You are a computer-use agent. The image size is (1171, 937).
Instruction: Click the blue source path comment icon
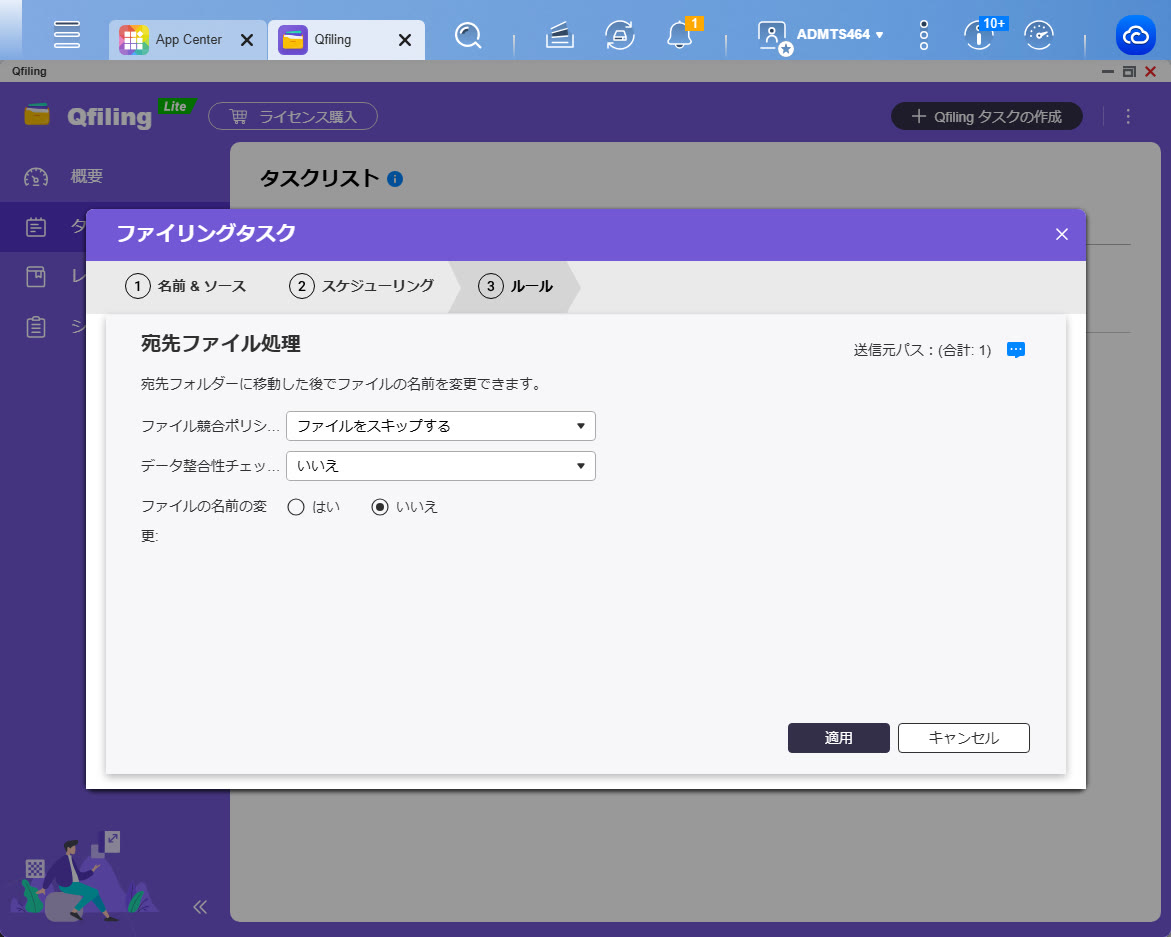(1016, 350)
